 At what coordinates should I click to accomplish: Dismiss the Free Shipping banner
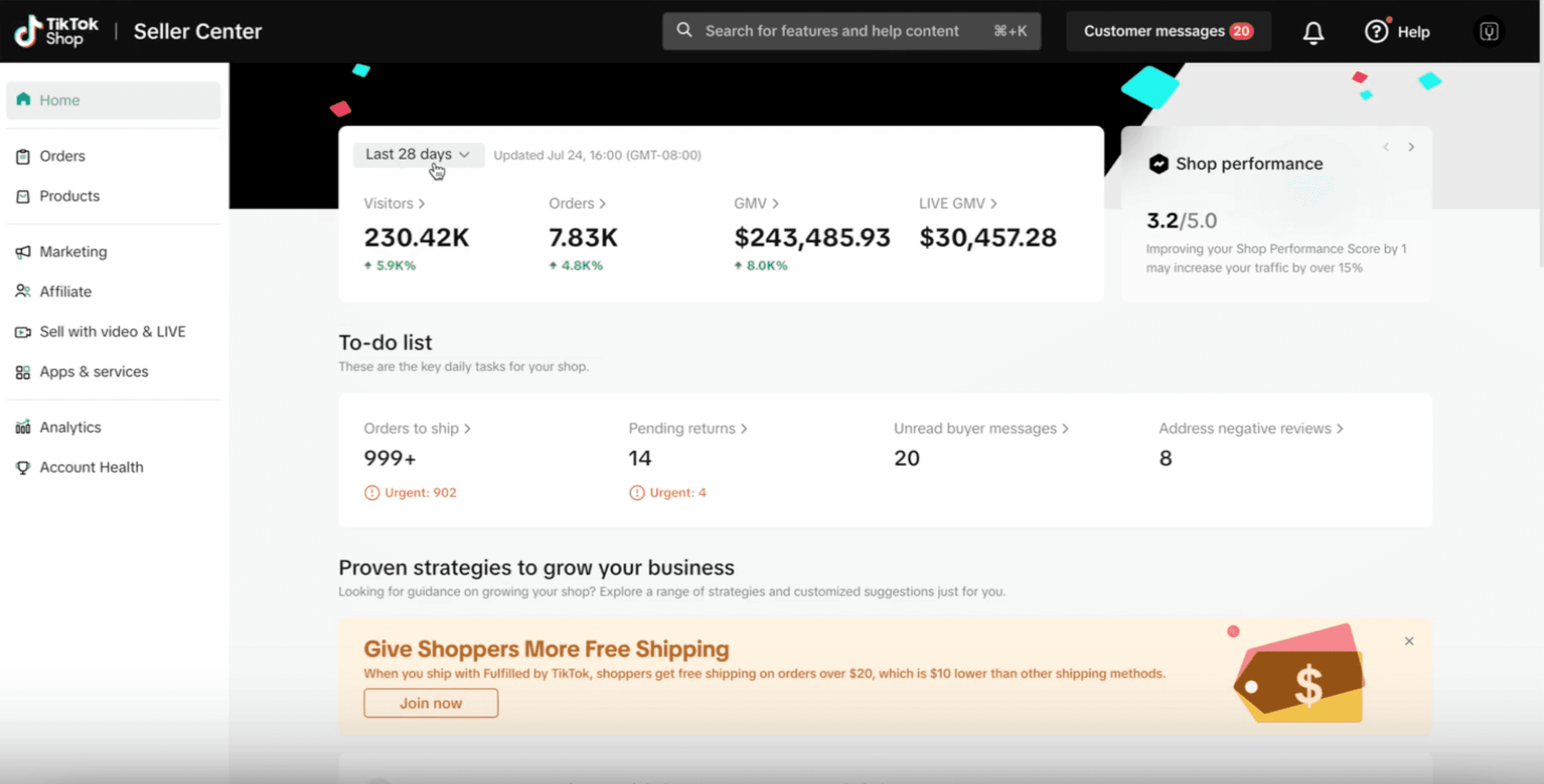(1409, 641)
